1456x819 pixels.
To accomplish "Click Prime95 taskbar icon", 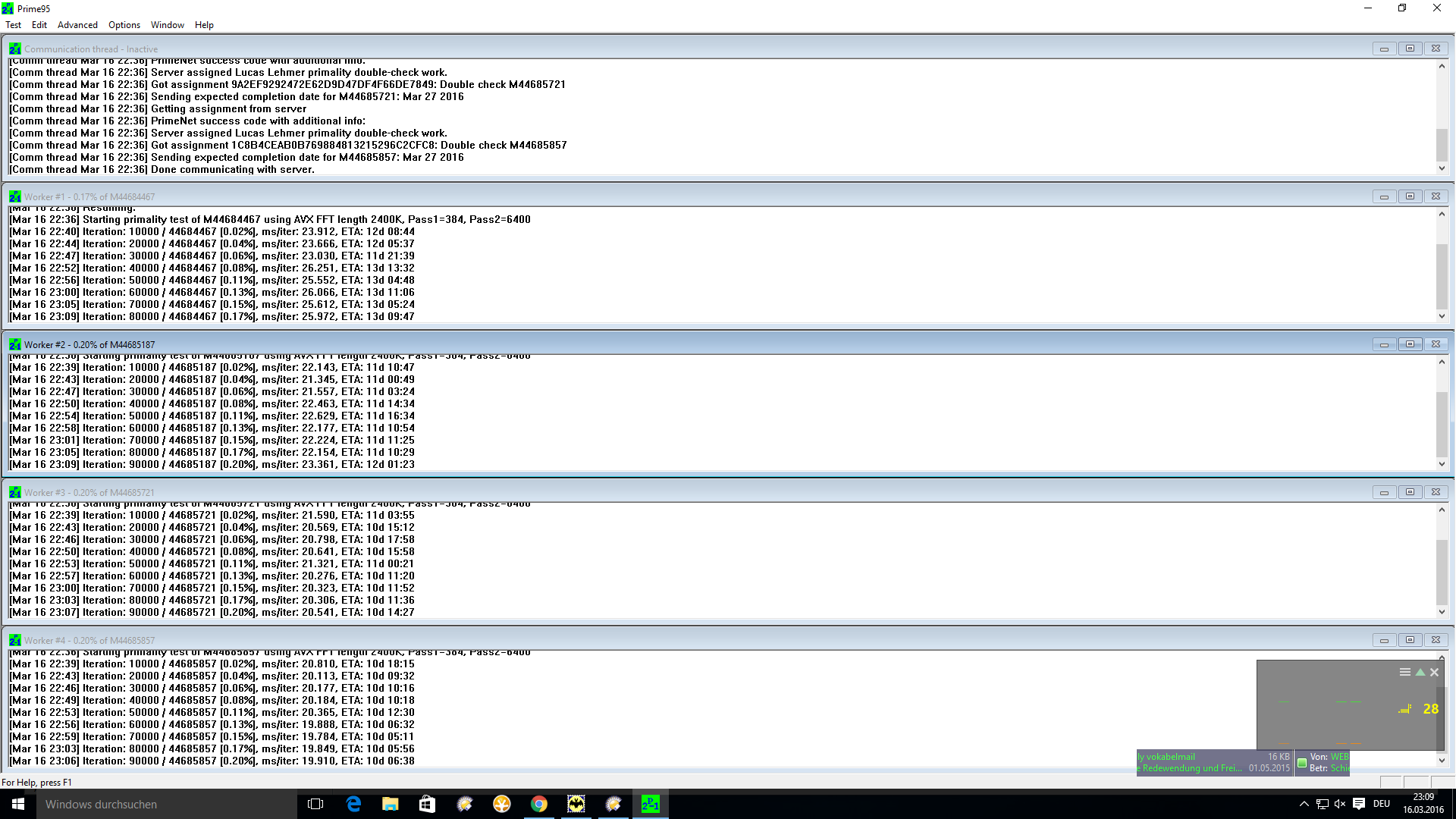I will [650, 804].
